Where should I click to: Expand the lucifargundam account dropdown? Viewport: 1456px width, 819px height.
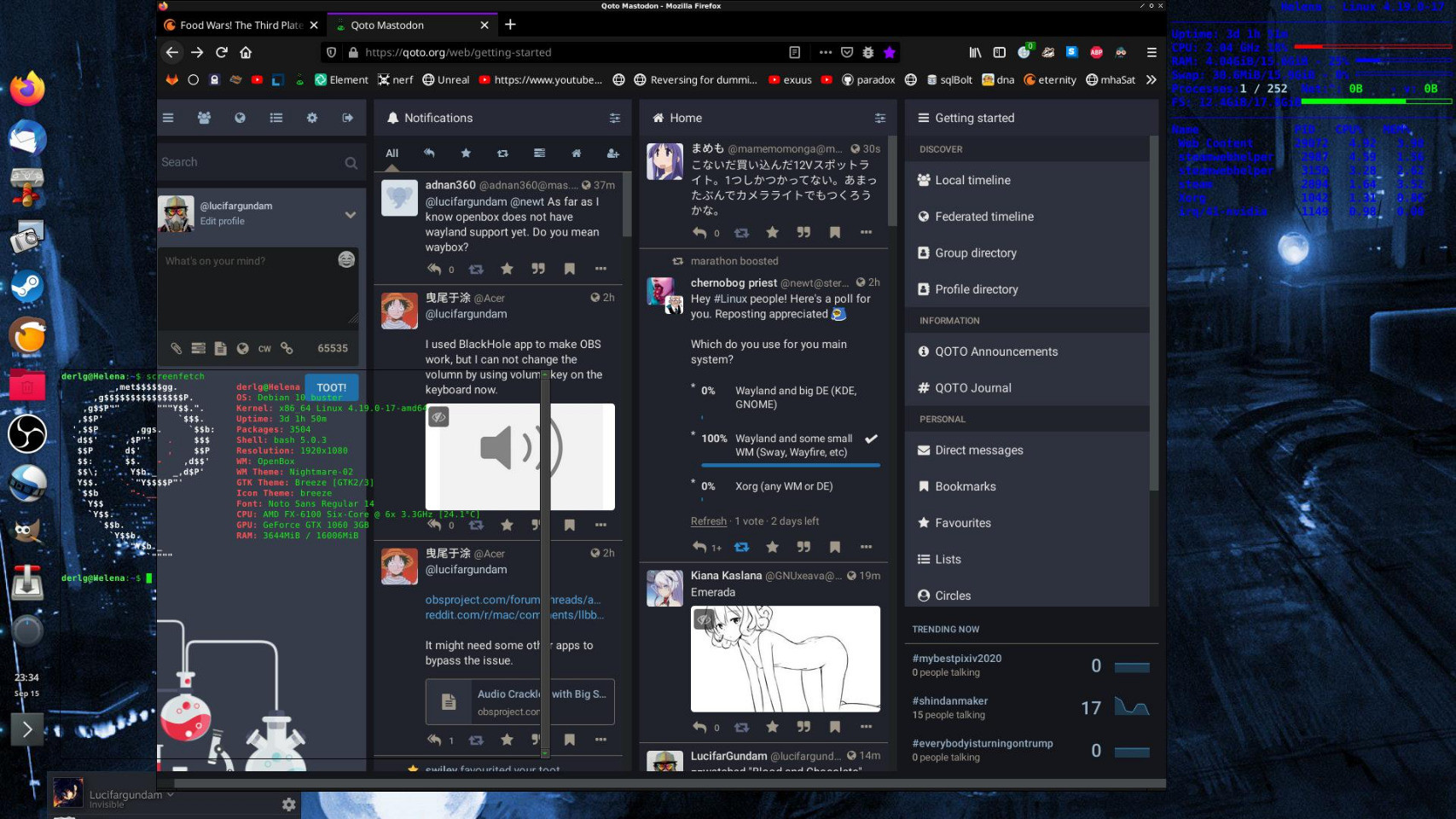point(350,214)
